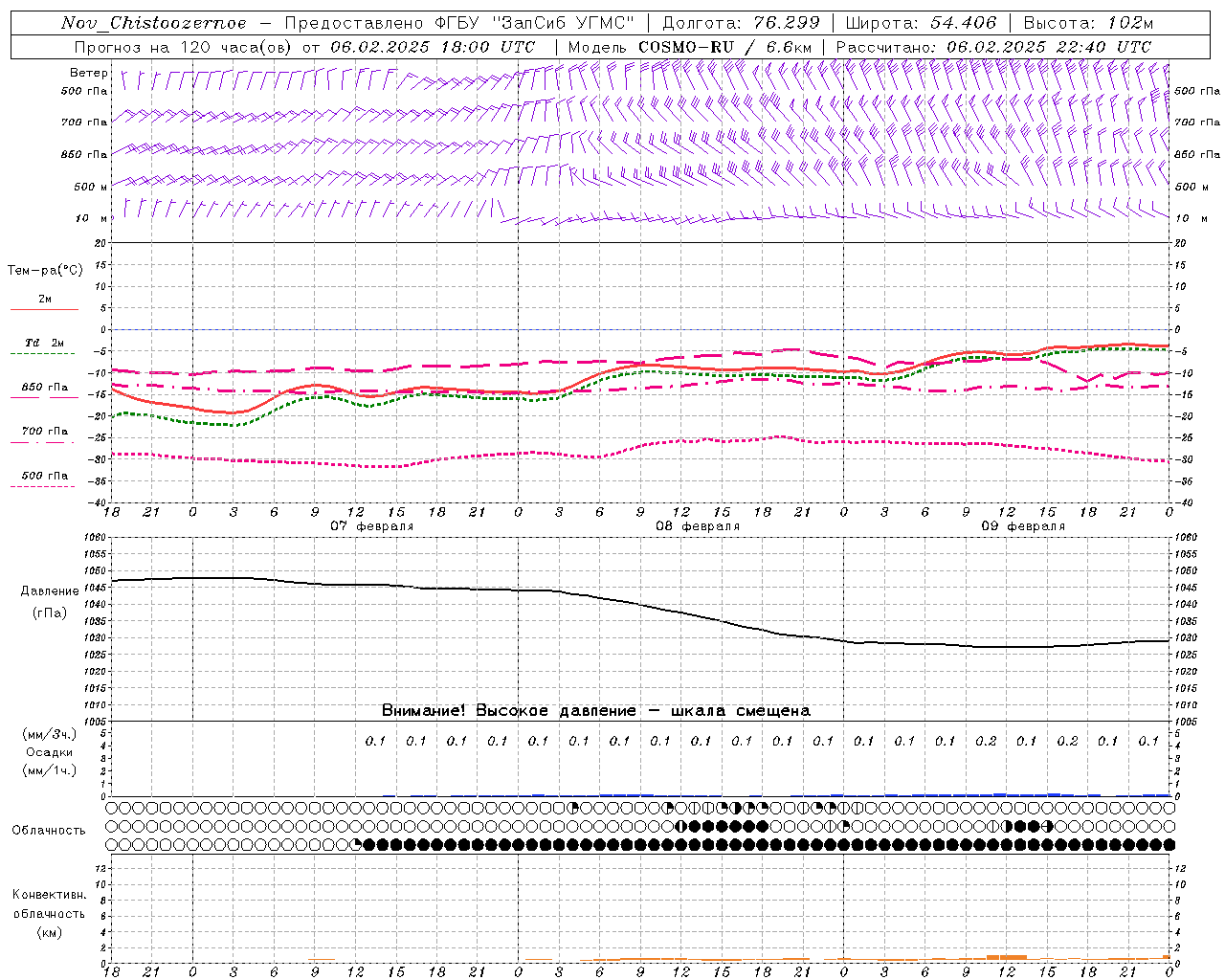Click the '(мм/3ч.)' units label
1225x980 pixels.
[50, 734]
